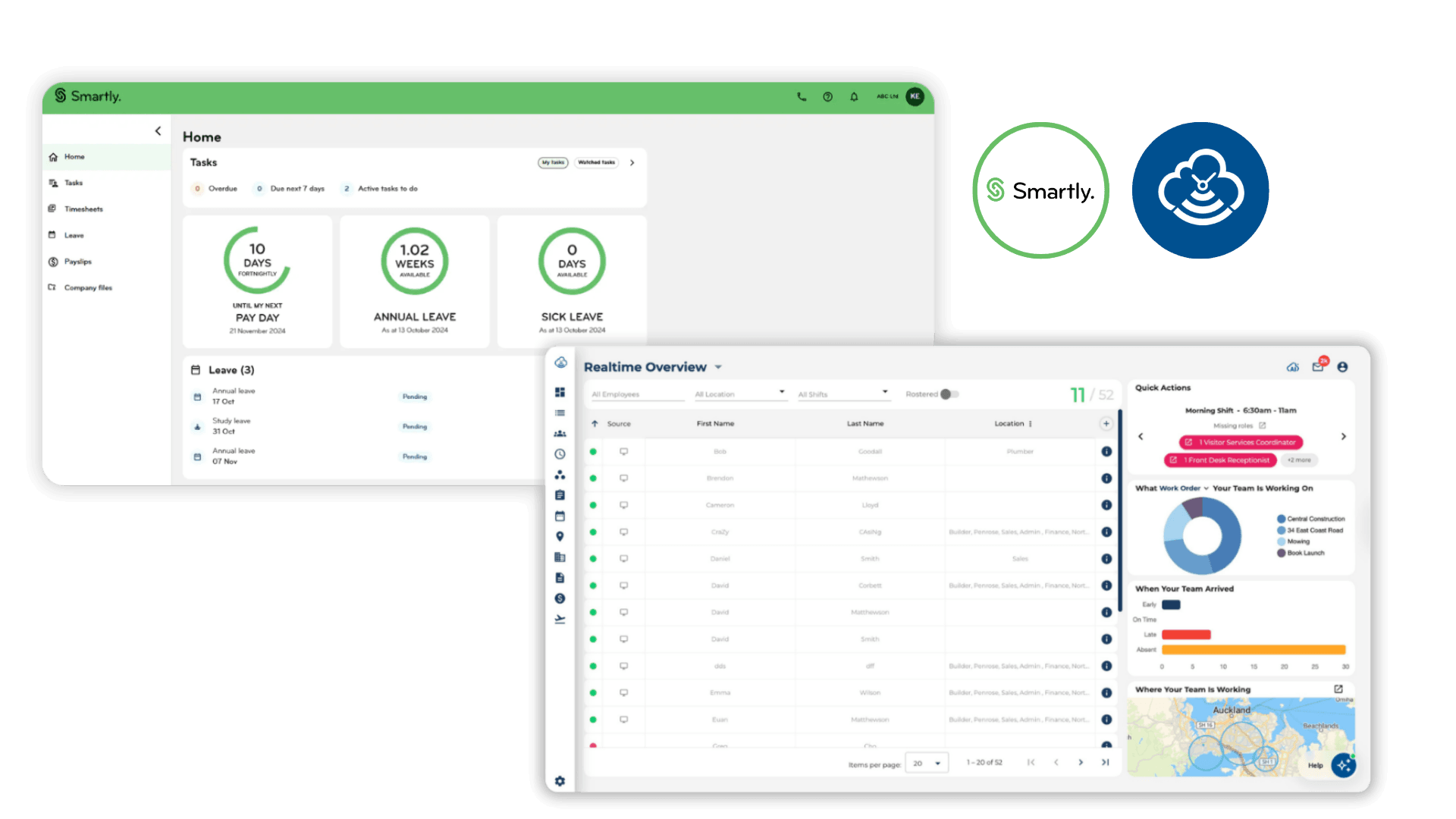Open the All Shifts dropdown

pos(843,394)
